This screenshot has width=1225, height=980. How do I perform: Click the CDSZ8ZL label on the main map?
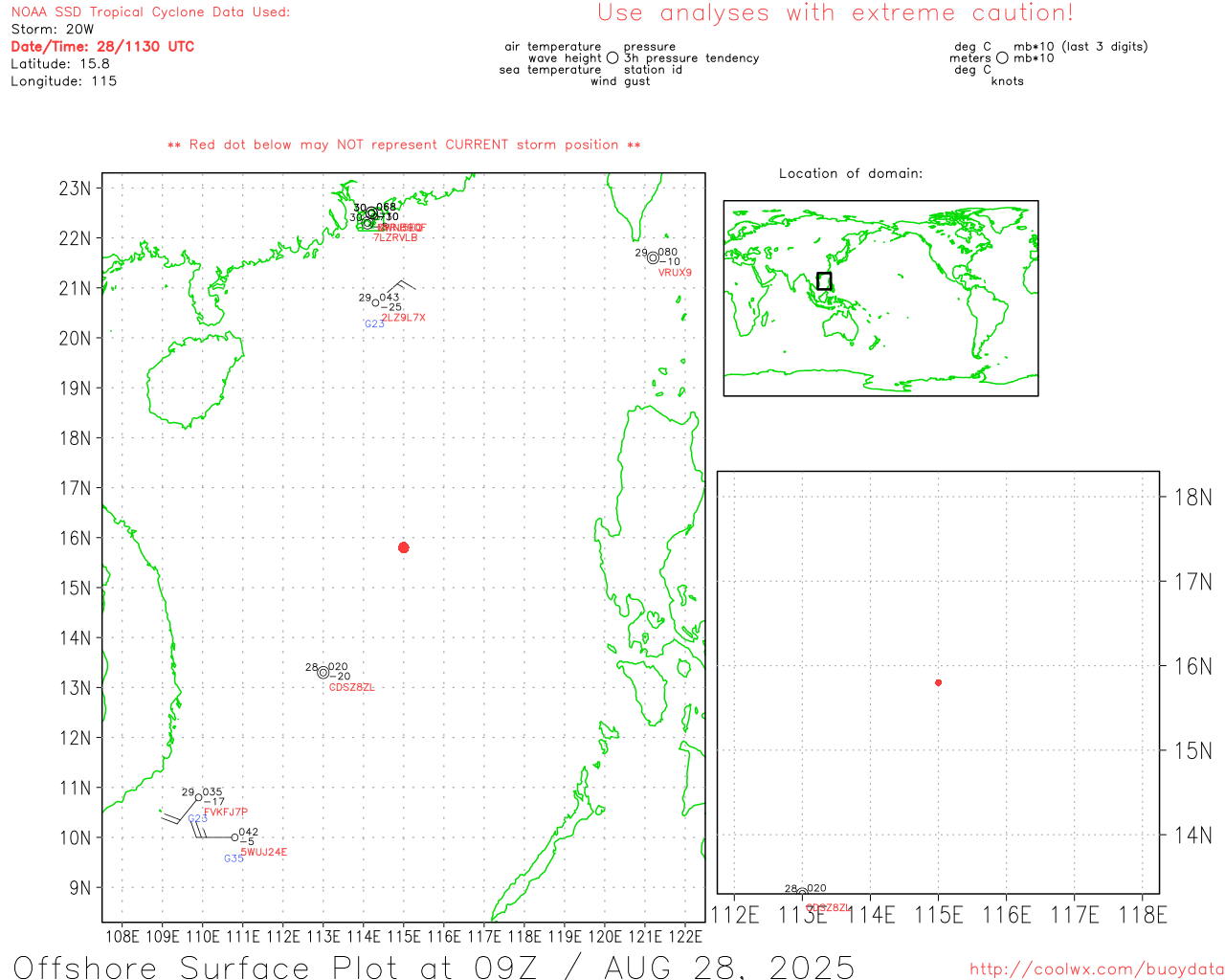pyautogui.click(x=352, y=687)
